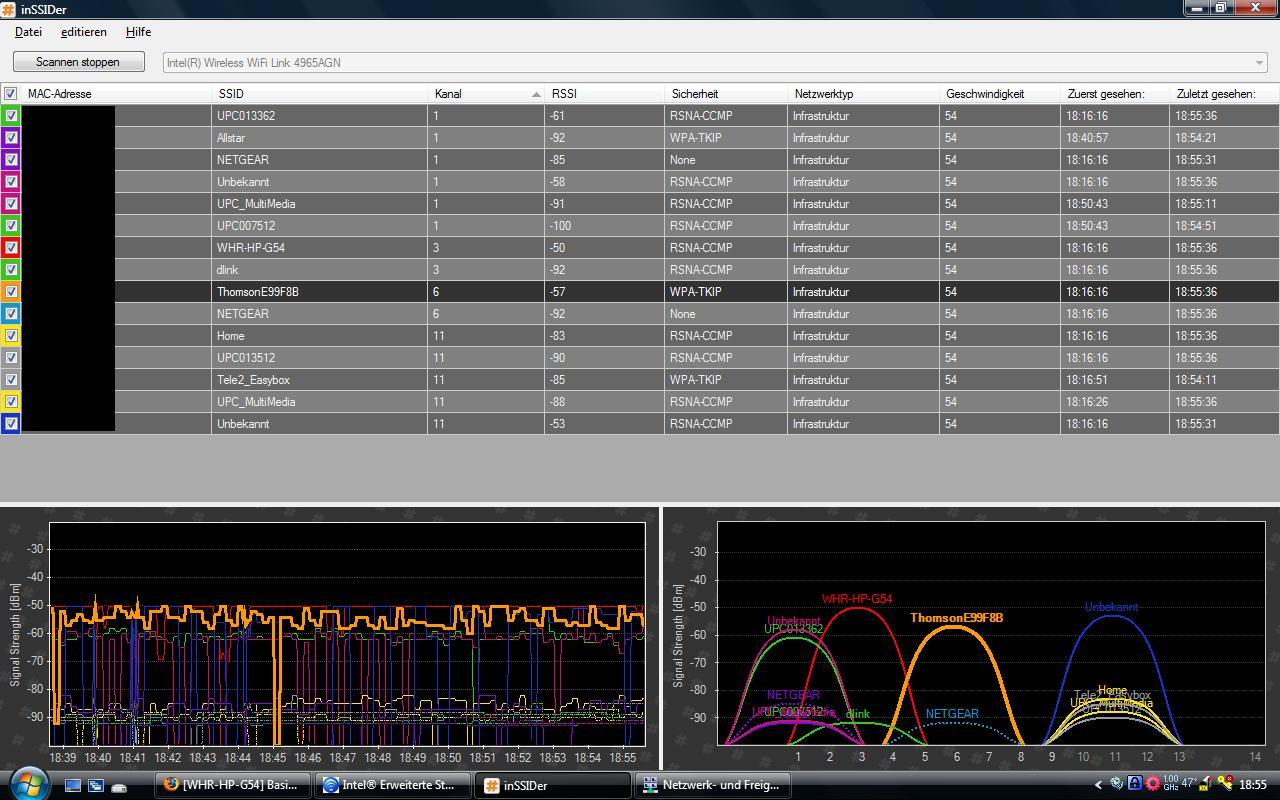Open the Datei menu
Viewport: 1280px width, 800px height.
(x=28, y=32)
